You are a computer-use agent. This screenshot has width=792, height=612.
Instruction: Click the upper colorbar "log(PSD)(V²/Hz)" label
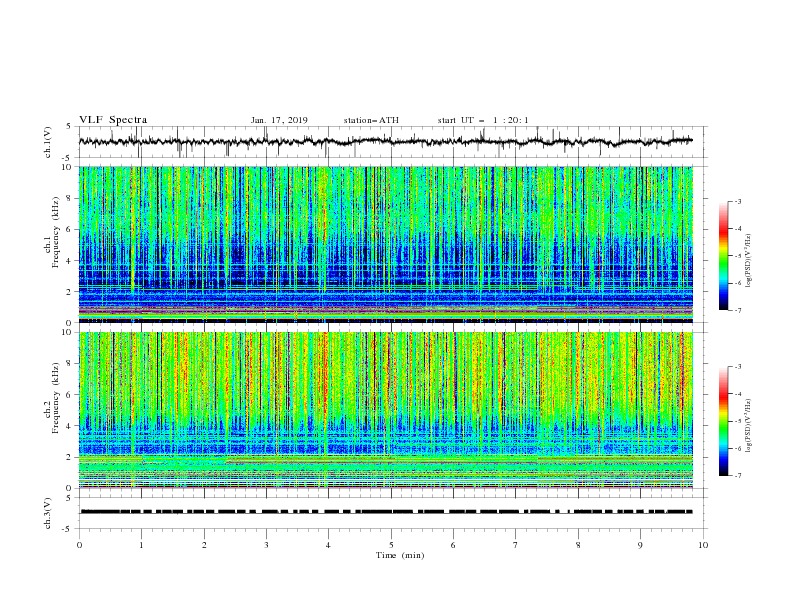click(x=749, y=261)
